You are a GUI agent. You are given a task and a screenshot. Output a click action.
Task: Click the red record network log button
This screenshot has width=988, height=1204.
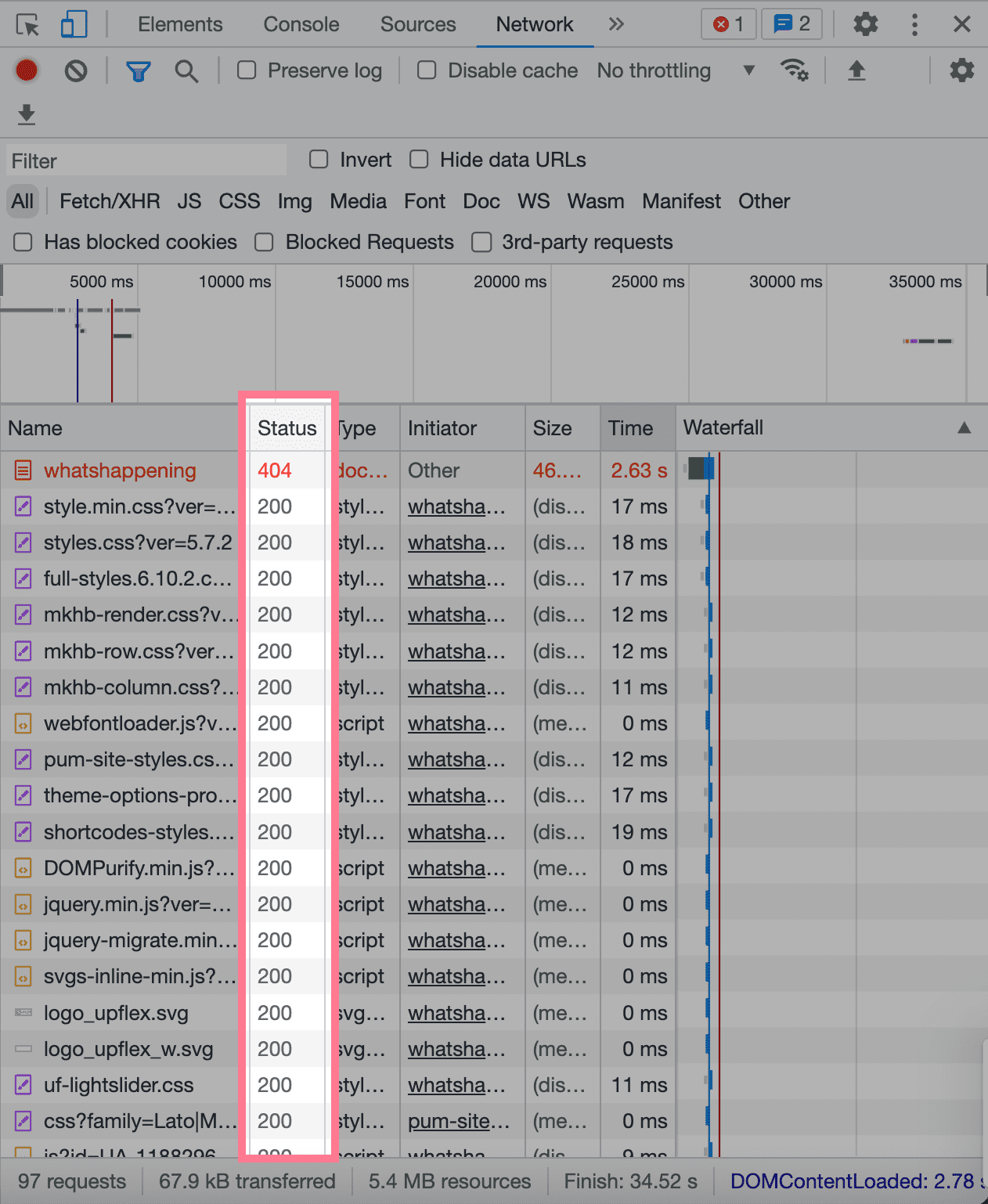coord(27,70)
